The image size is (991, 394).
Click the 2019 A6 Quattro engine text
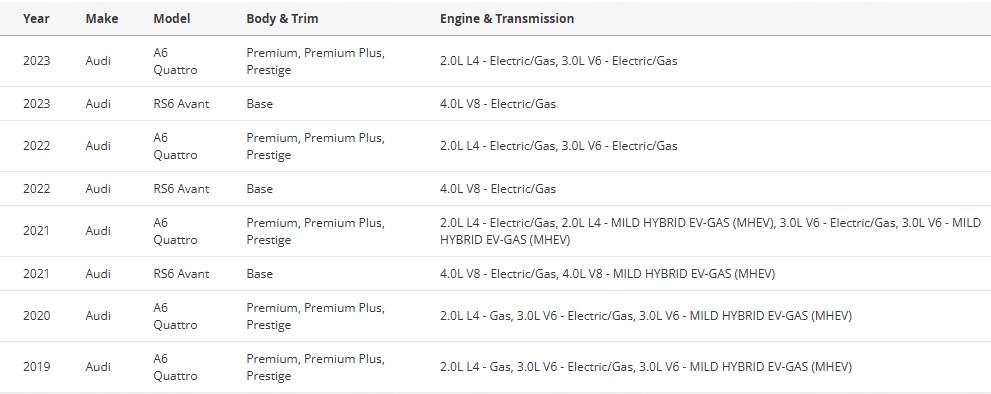(x=646, y=367)
